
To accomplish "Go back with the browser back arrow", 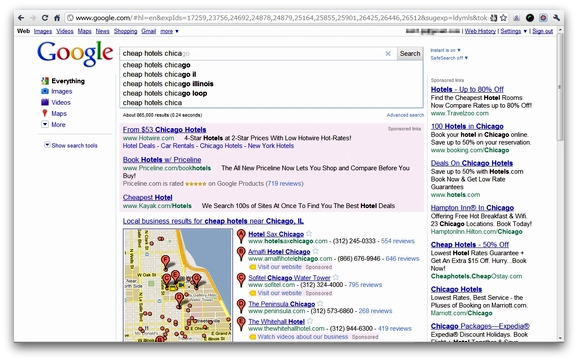I will point(21,18).
